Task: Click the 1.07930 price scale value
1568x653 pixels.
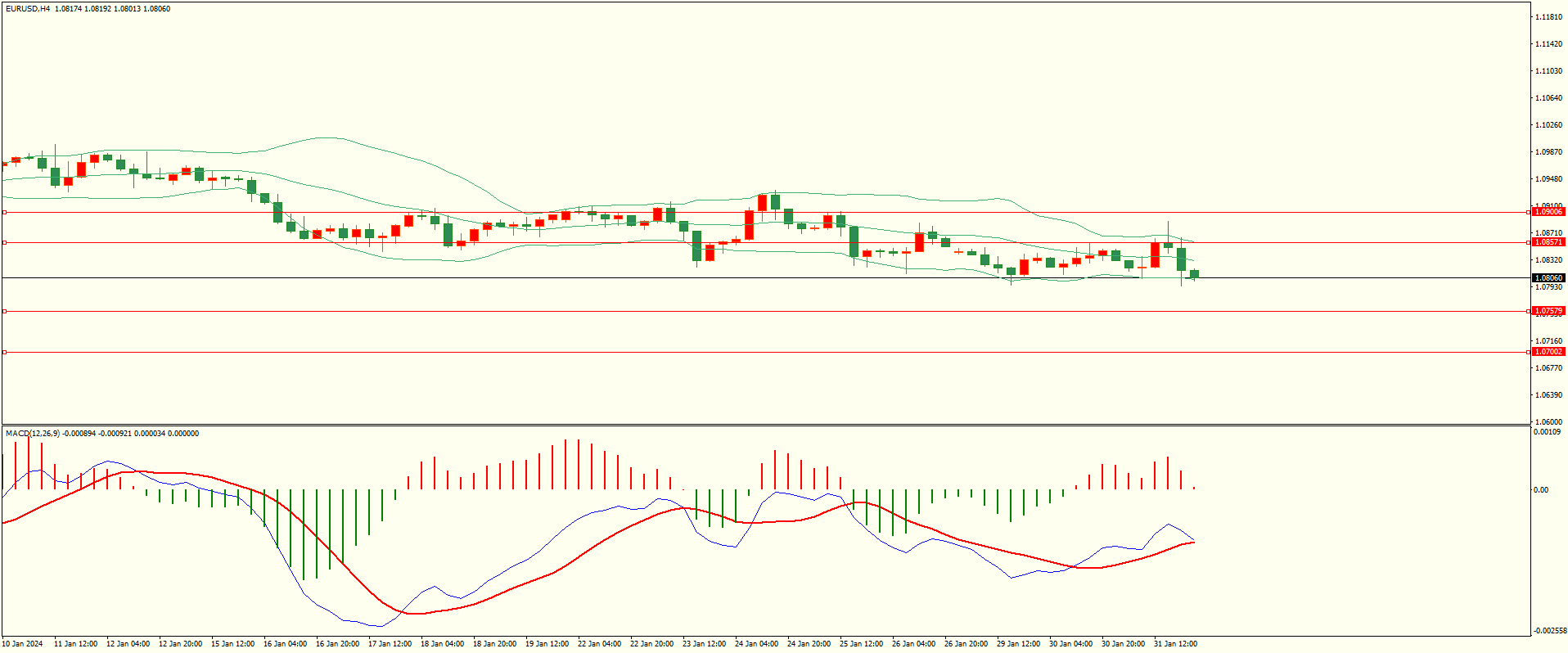Action: click(1548, 287)
